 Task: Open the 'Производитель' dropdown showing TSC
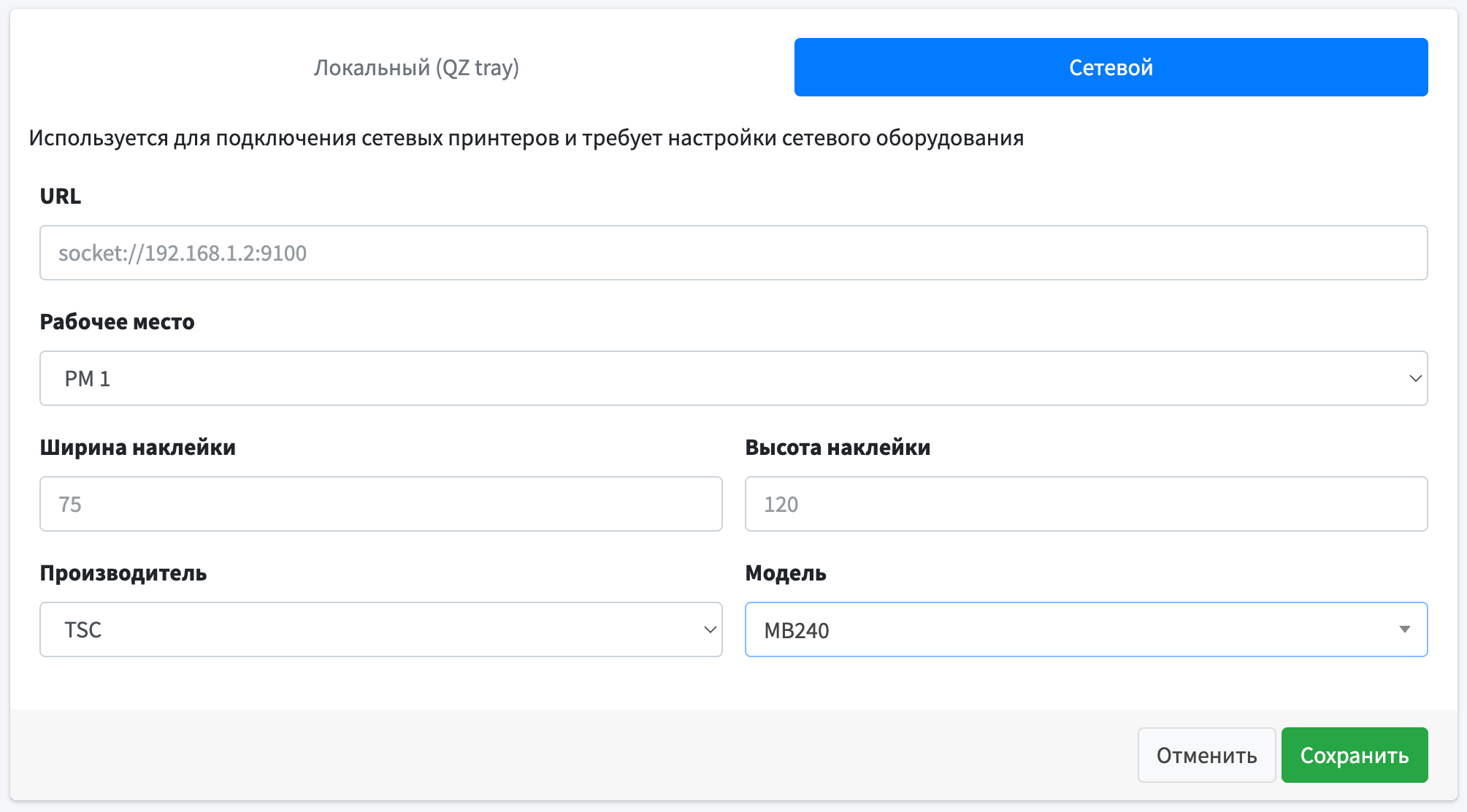(x=380, y=629)
